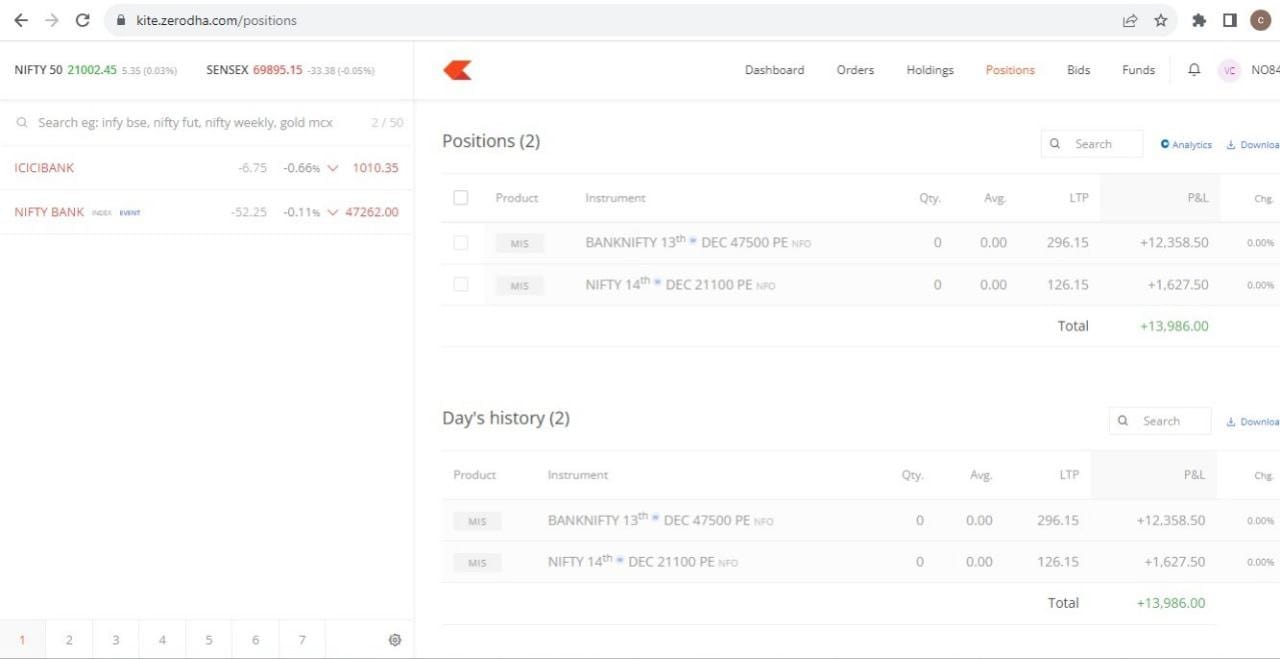Image resolution: width=1280 pixels, height=659 pixels.
Task: Click NIFTY BANK price 47262.00
Action: coord(372,212)
